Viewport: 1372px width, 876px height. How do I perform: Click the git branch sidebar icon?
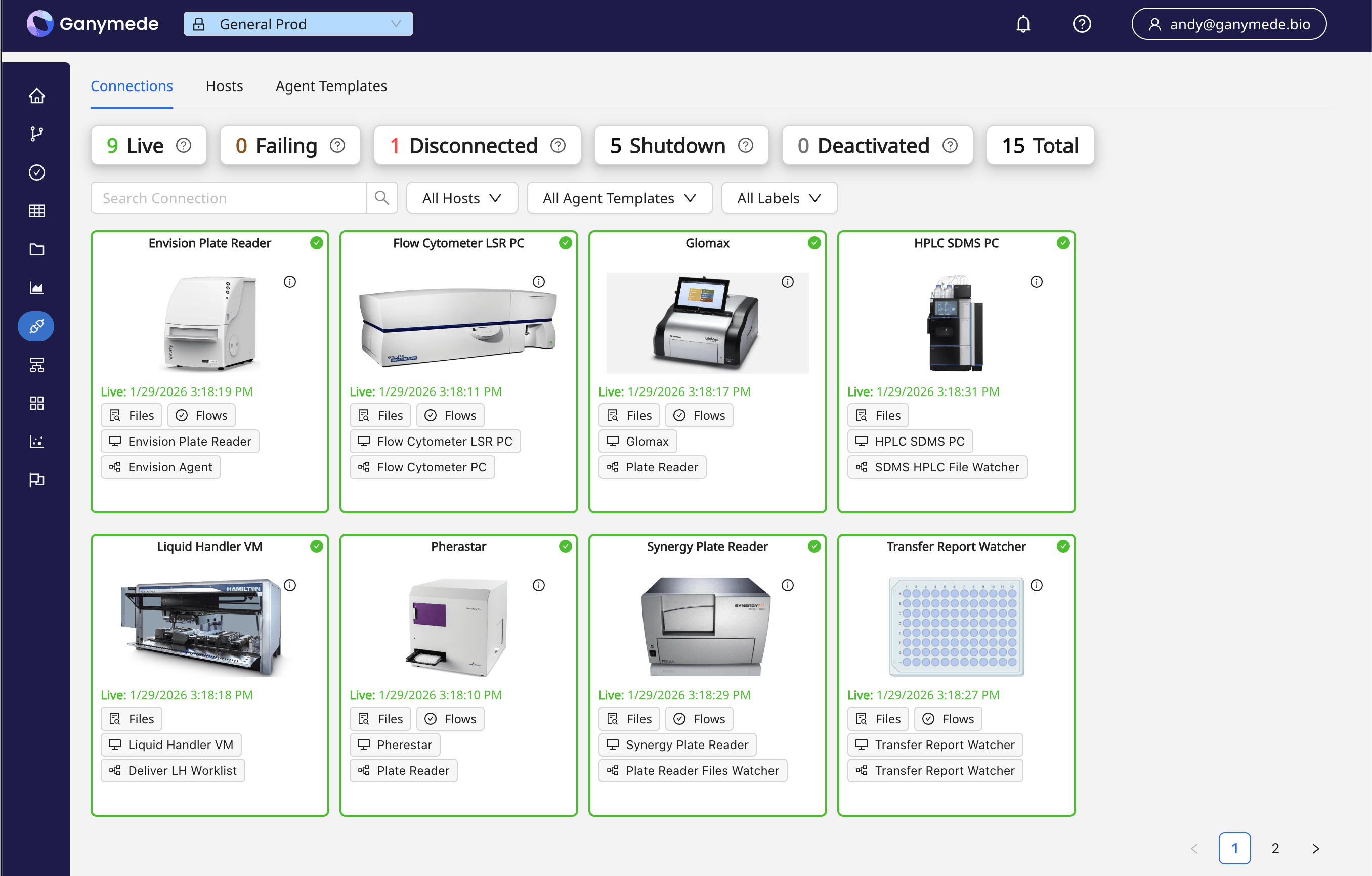[x=36, y=134]
